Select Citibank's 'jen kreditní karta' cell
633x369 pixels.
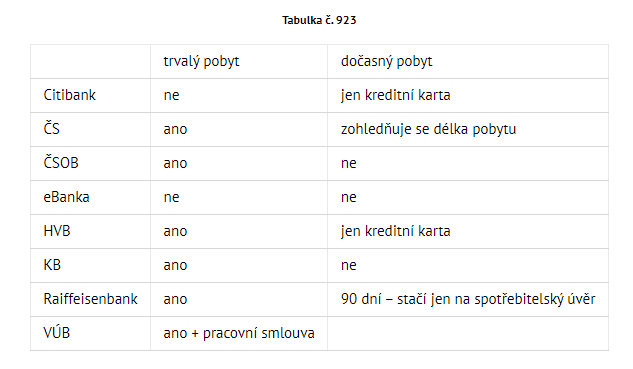tap(395, 95)
